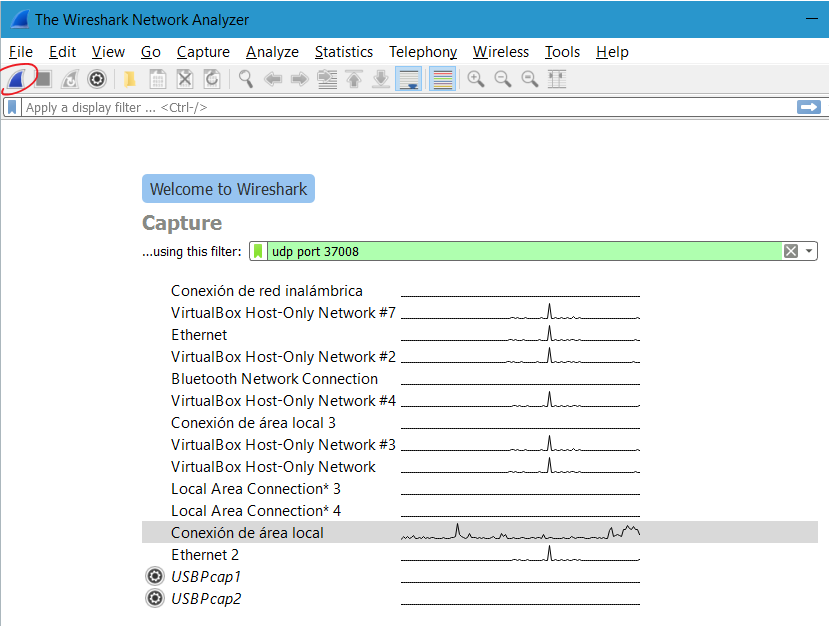Screen dimensions: 829x626
Task: Select Local Area Connection* 4 interface
Action: (x=256, y=511)
